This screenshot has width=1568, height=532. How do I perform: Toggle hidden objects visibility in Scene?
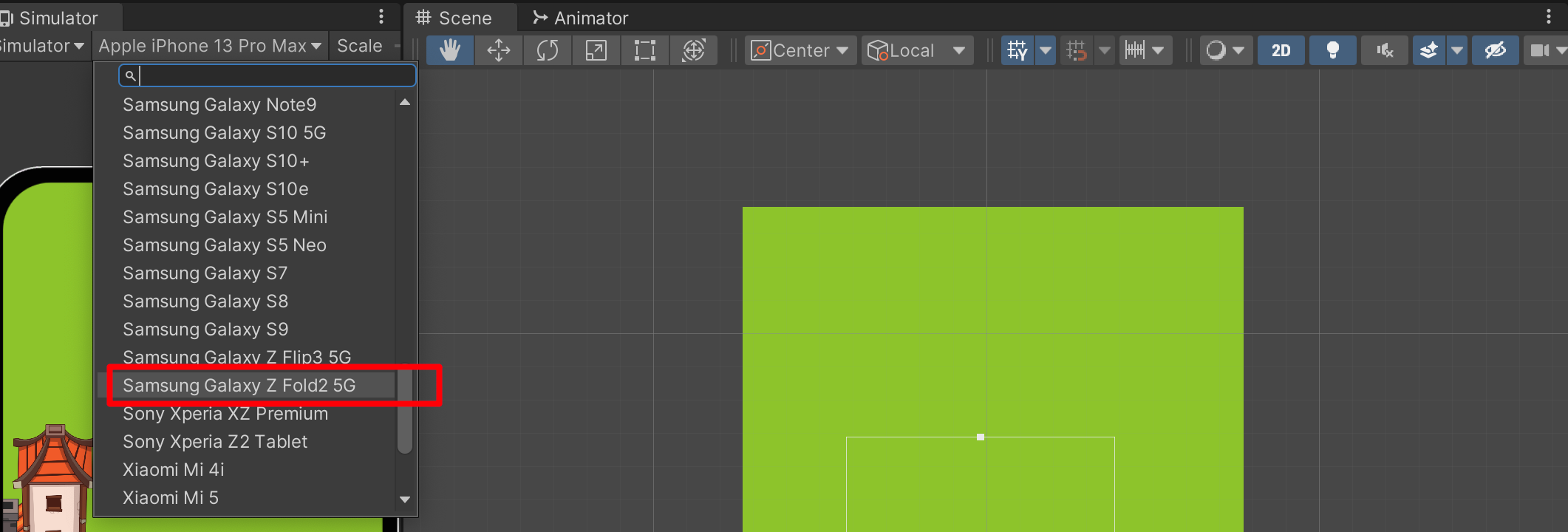coord(1495,50)
